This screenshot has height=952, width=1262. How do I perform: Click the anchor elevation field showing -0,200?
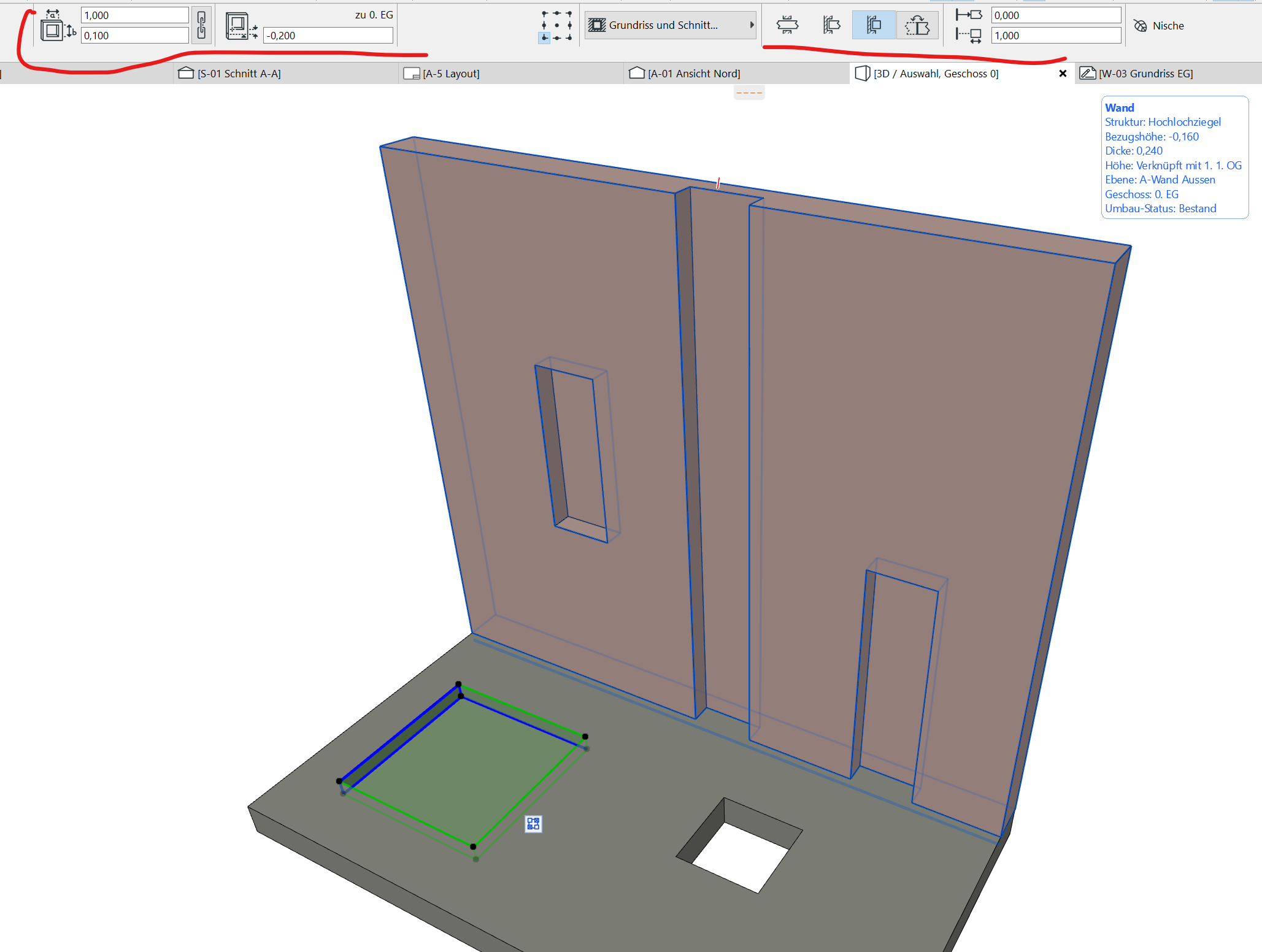[x=328, y=36]
